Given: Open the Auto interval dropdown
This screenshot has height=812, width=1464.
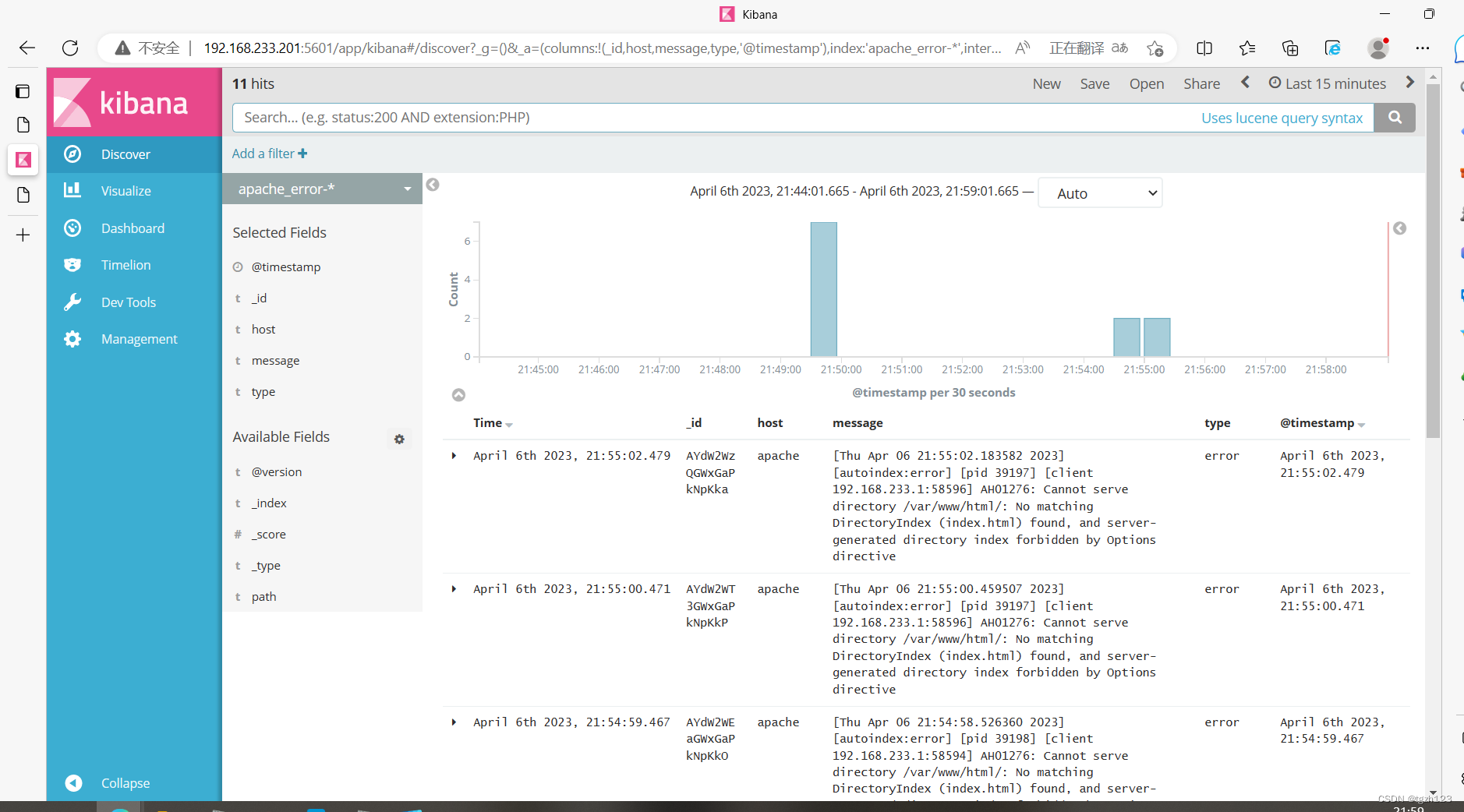Looking at the screenshot, I should click(x=1100, y=193).
